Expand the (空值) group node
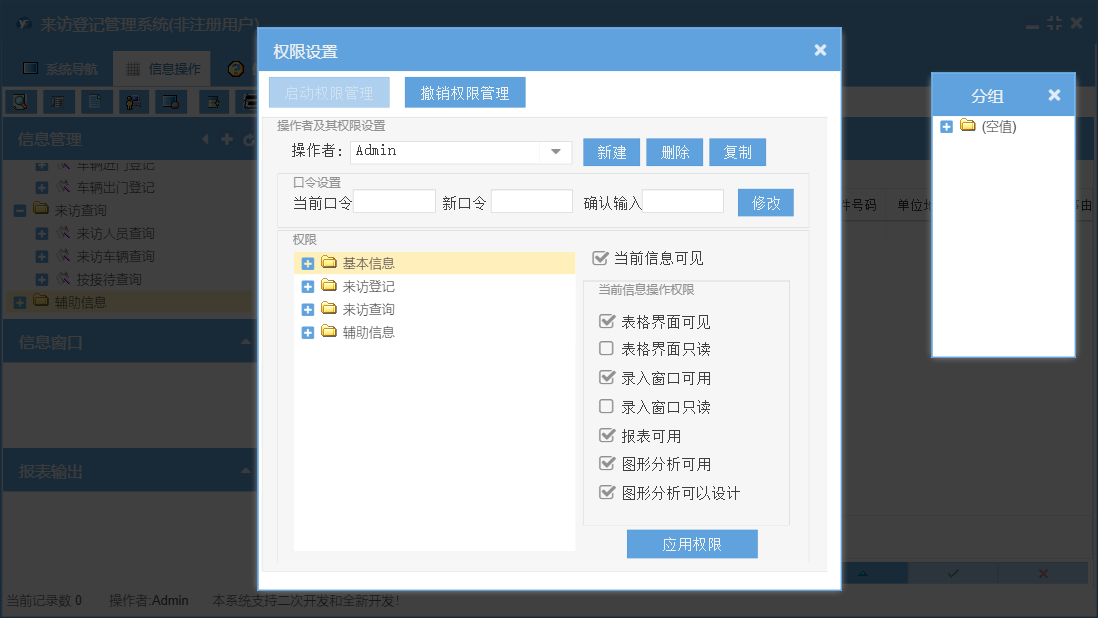 [946, 126]
